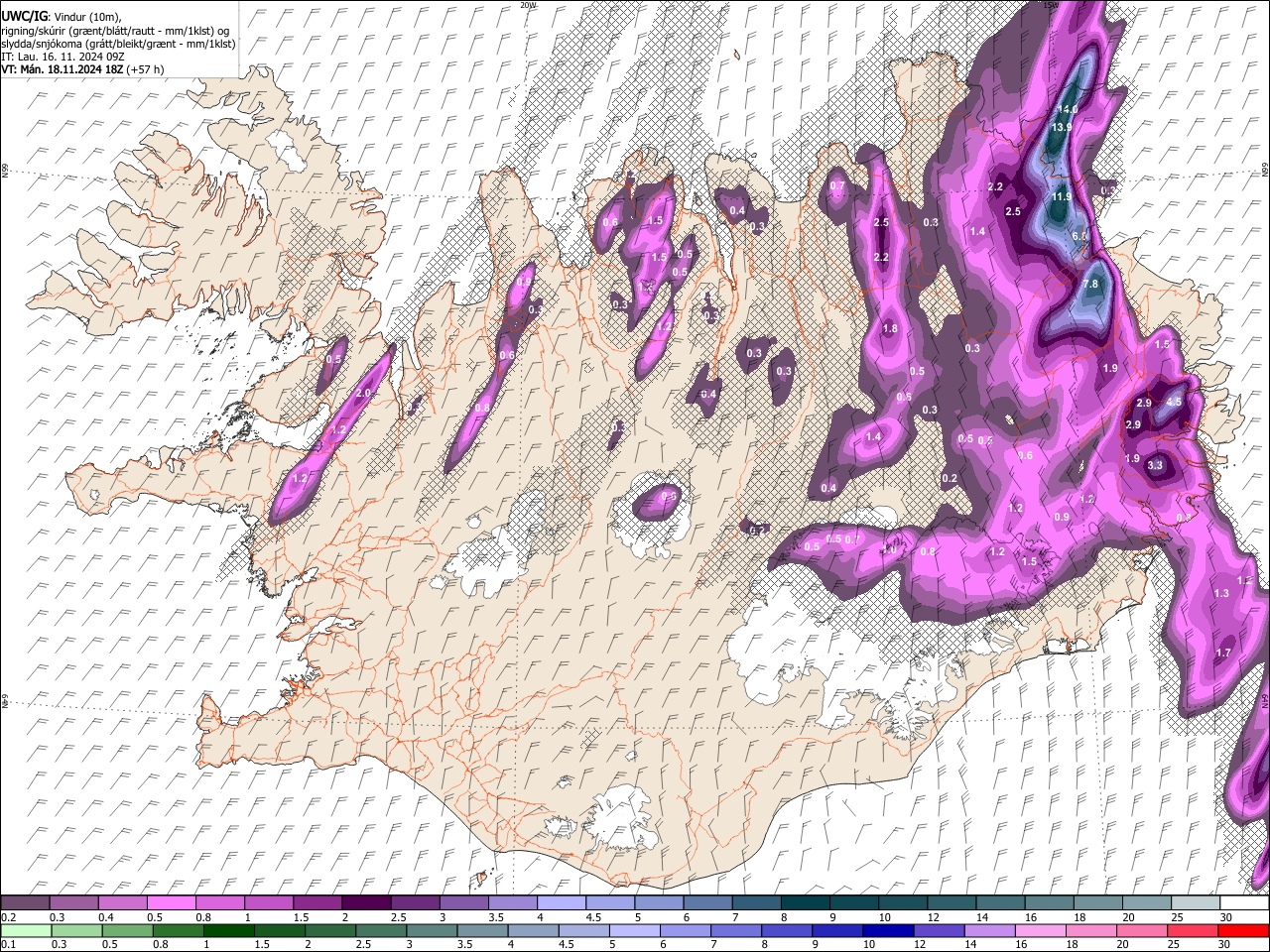The height and width of the screenshot is (952, 1270).
Task: Click the 20W longitude label
Action: click(528, 5)
